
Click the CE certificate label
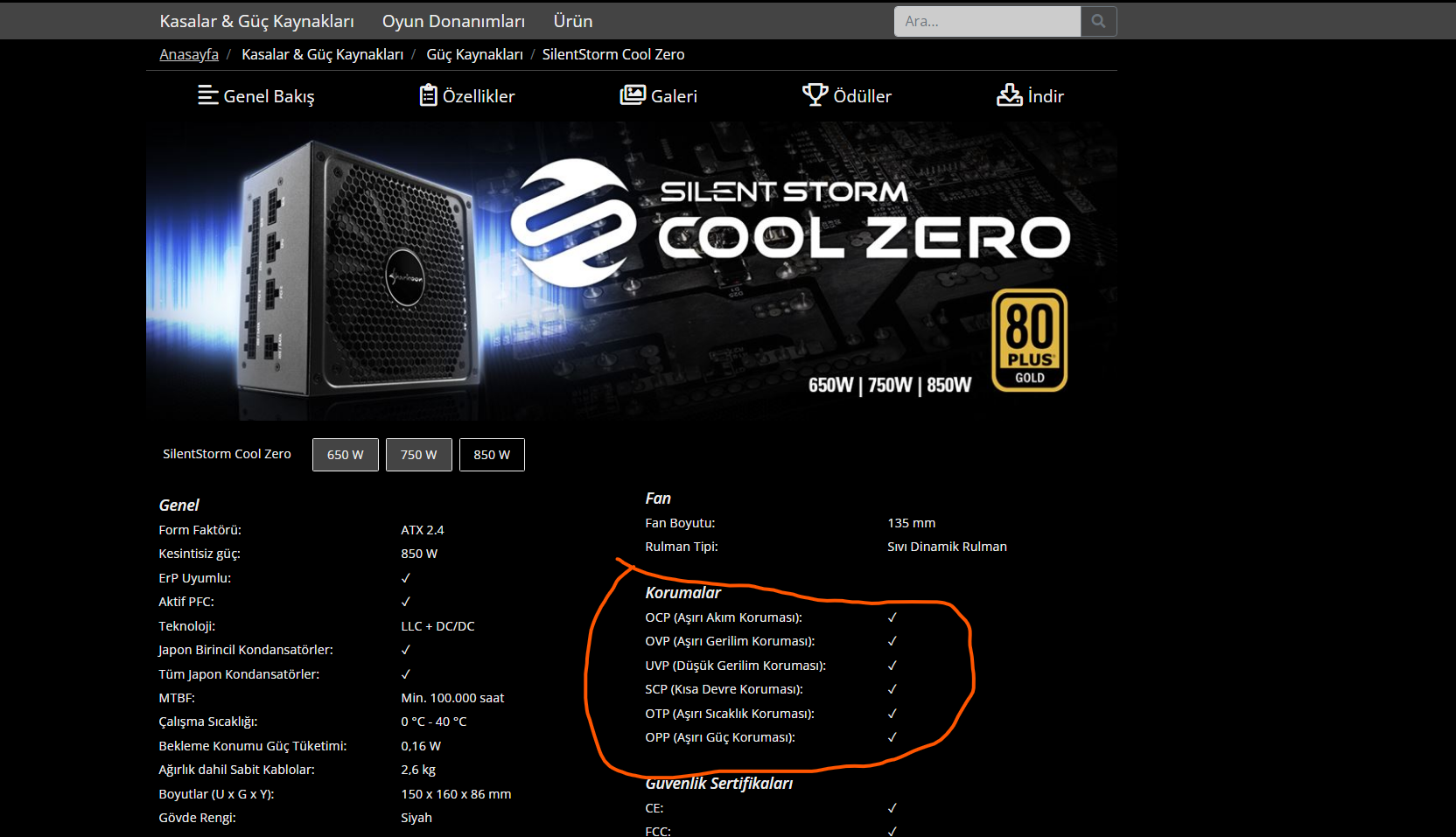(654, 808)
